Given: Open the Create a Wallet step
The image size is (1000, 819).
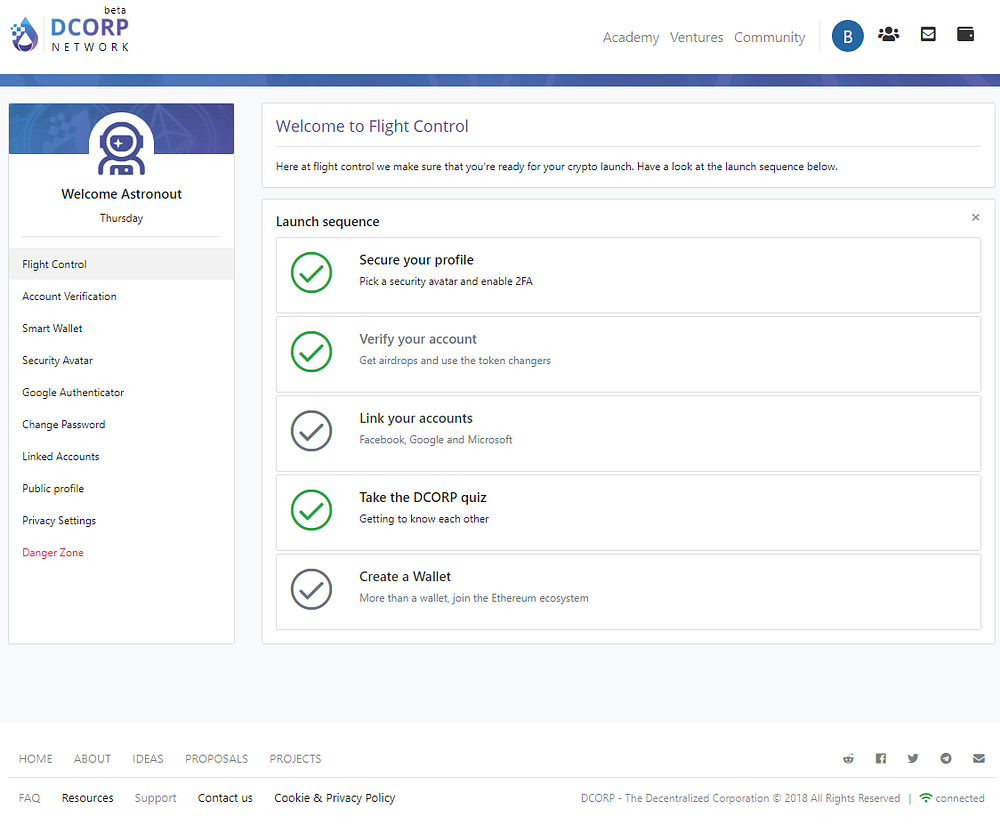Looking at the screenshot, I should click(x=628, y=591).
